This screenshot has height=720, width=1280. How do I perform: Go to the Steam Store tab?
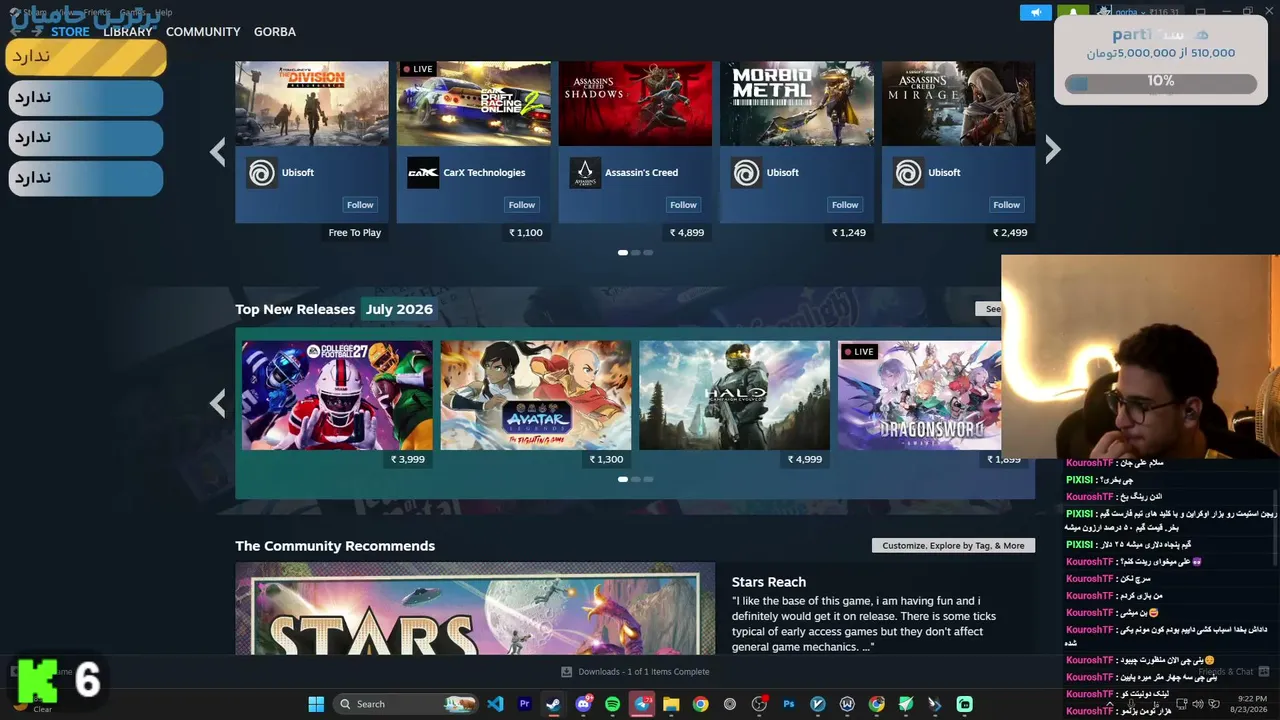[x=70, y=32]
